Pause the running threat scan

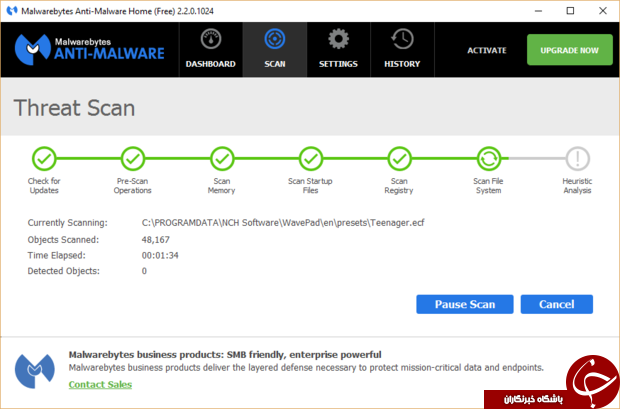click(465, 304)
